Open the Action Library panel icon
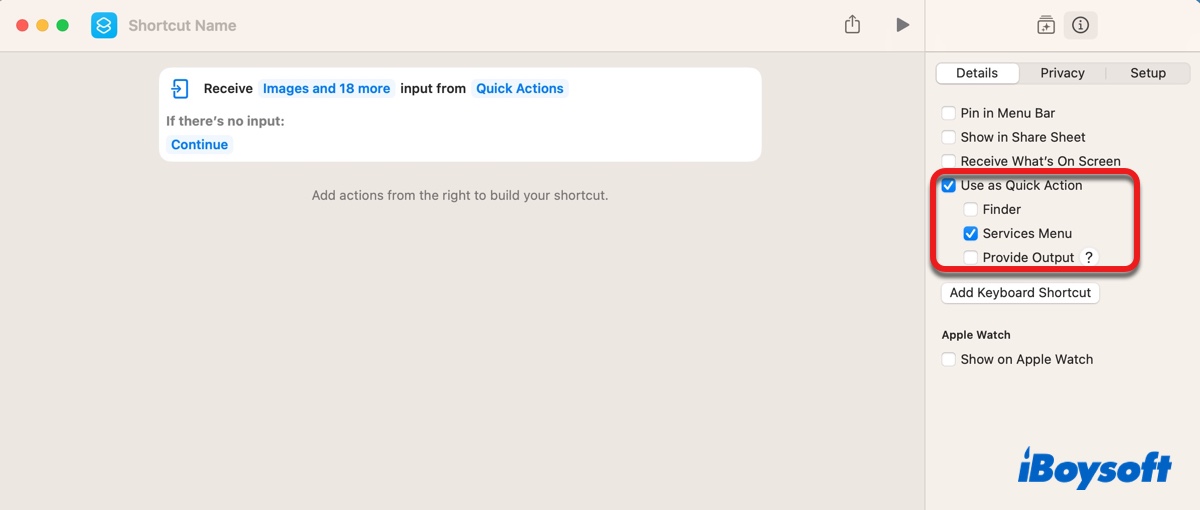 (1045, 26)
